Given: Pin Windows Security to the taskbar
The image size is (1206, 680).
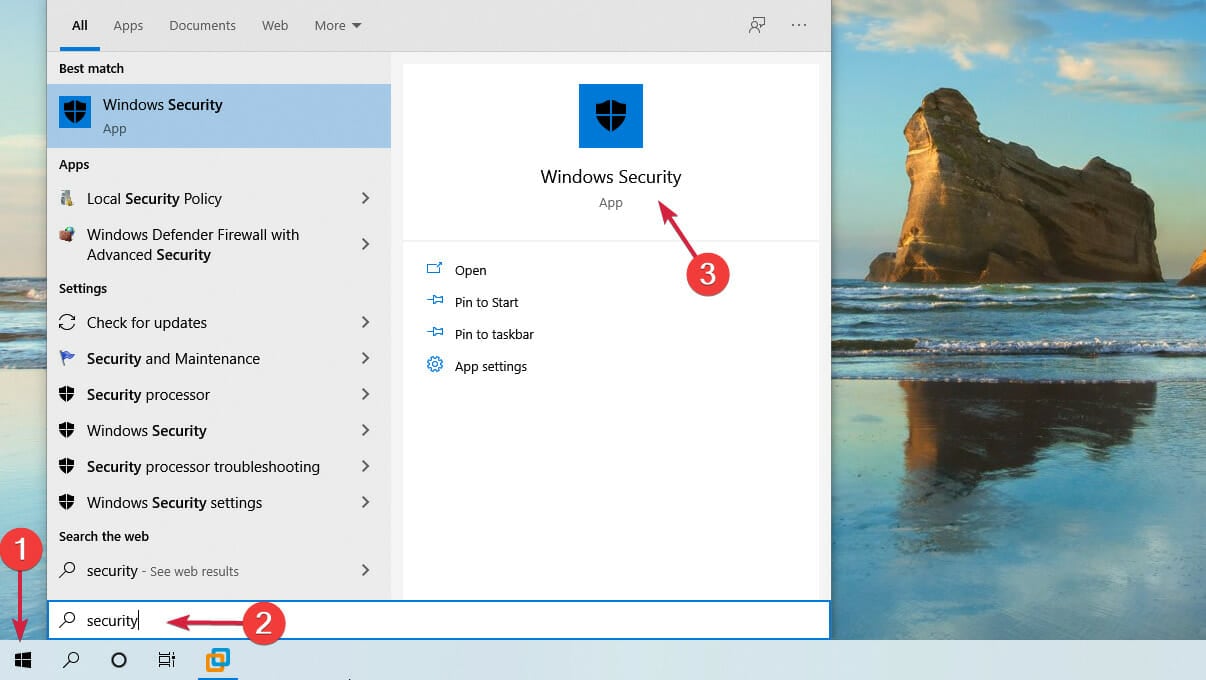Looking at the screenshot, I should pos(494,333).
